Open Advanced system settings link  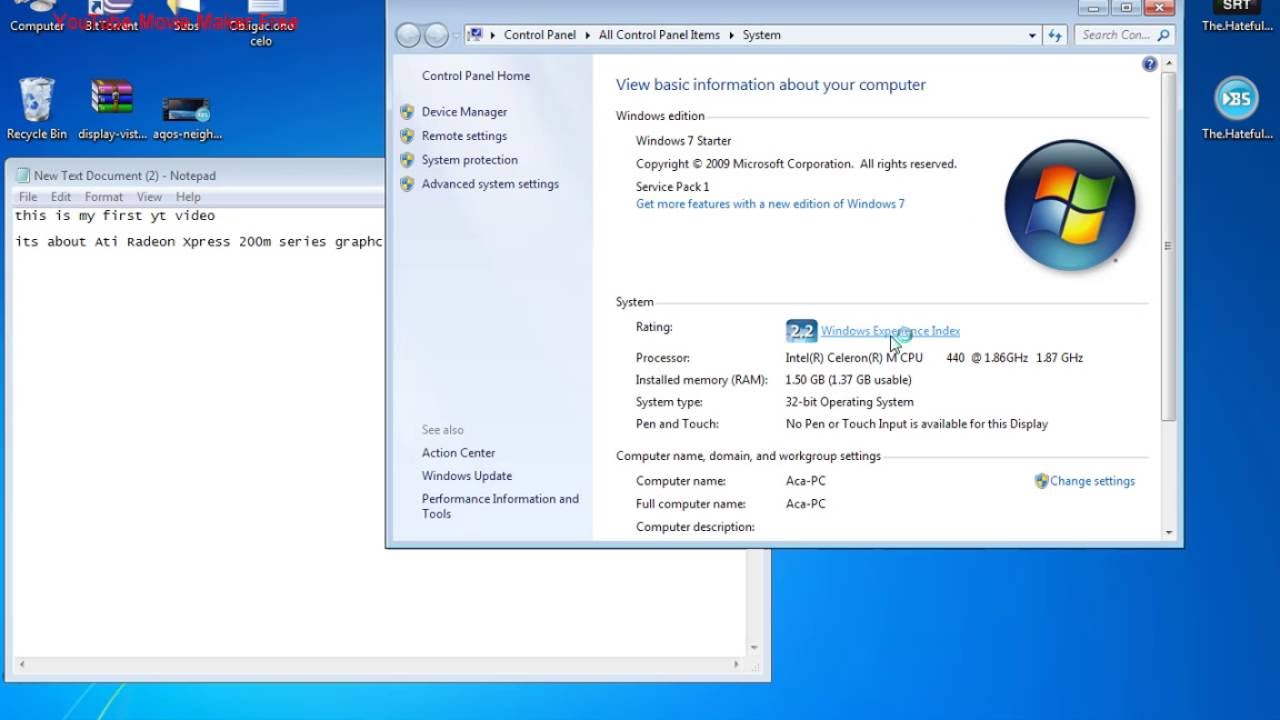(490, 184)
